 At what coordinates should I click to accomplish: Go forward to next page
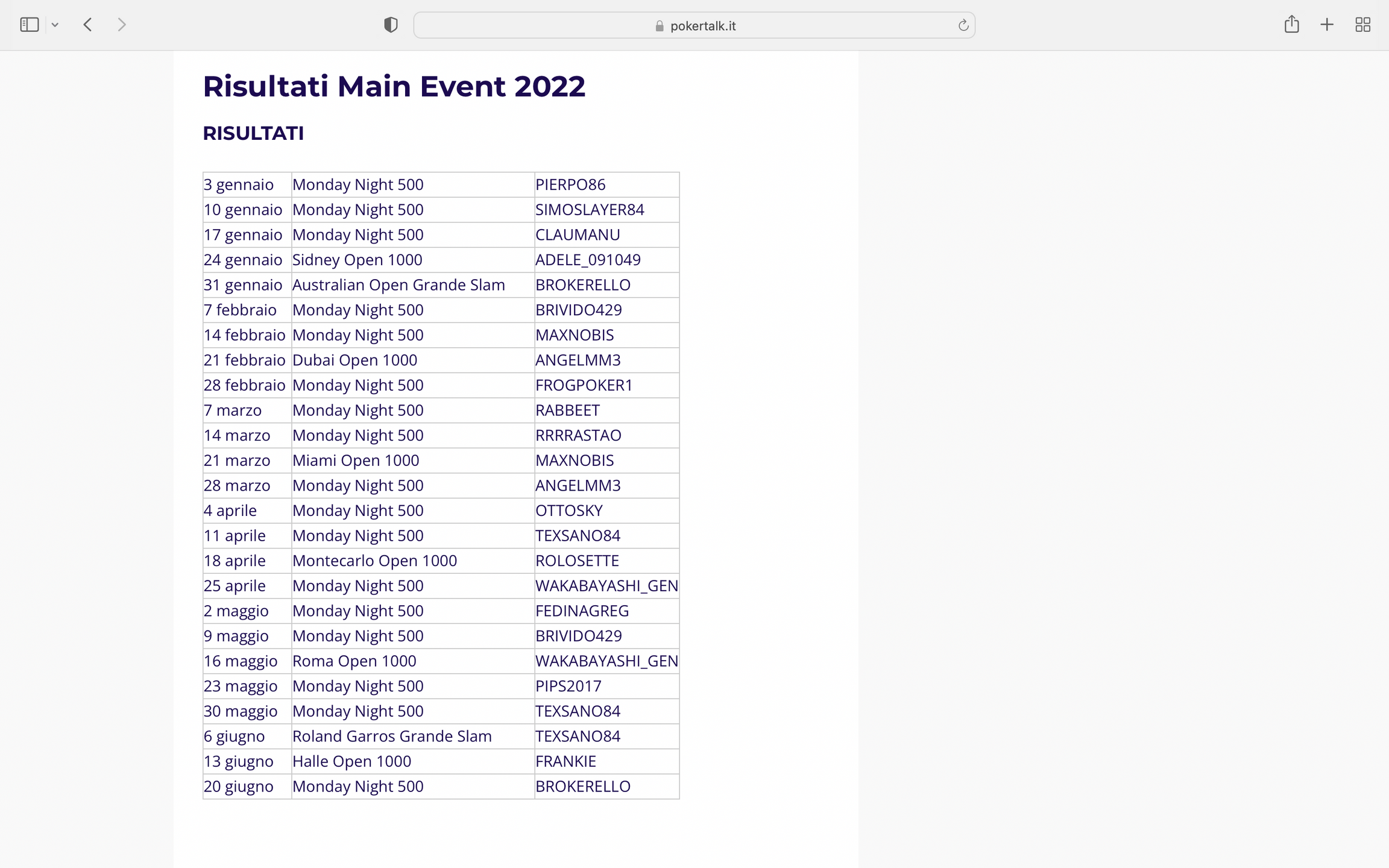coord(122,25)
